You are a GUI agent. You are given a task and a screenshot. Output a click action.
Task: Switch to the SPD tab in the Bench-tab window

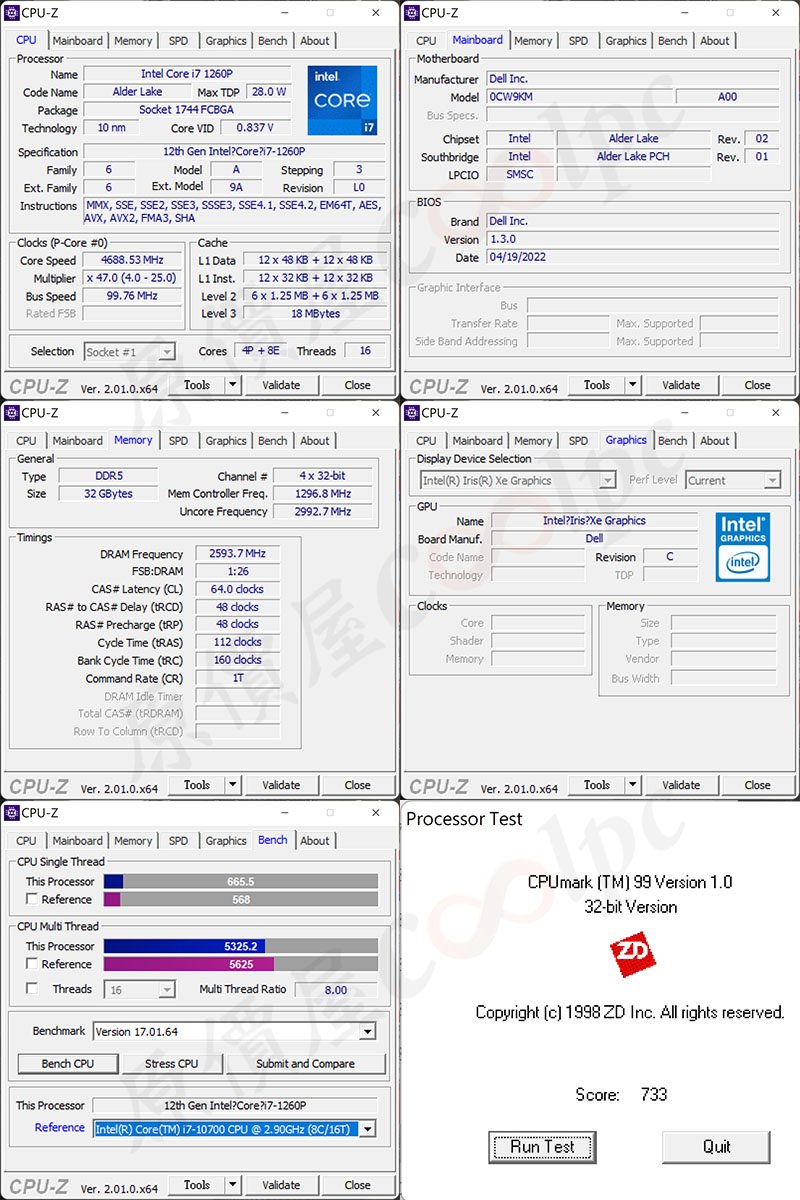pyautogui.click(x=178, y=841)
